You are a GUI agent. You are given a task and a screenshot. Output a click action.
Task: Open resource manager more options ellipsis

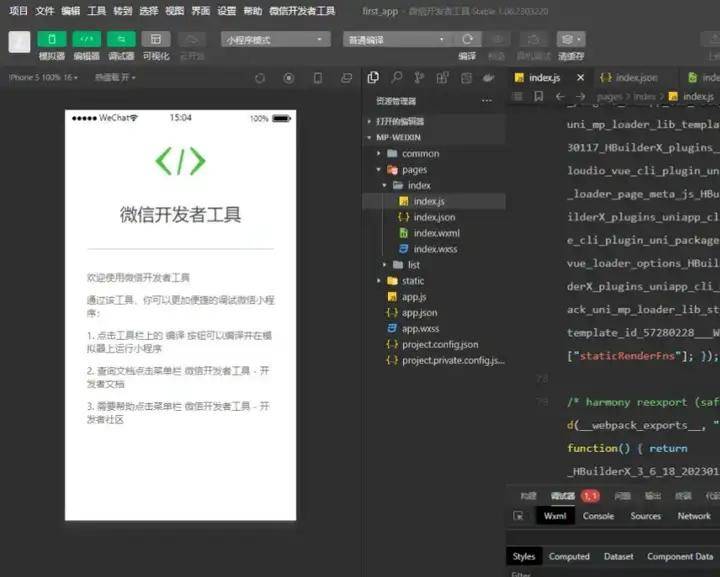[487, 101]
